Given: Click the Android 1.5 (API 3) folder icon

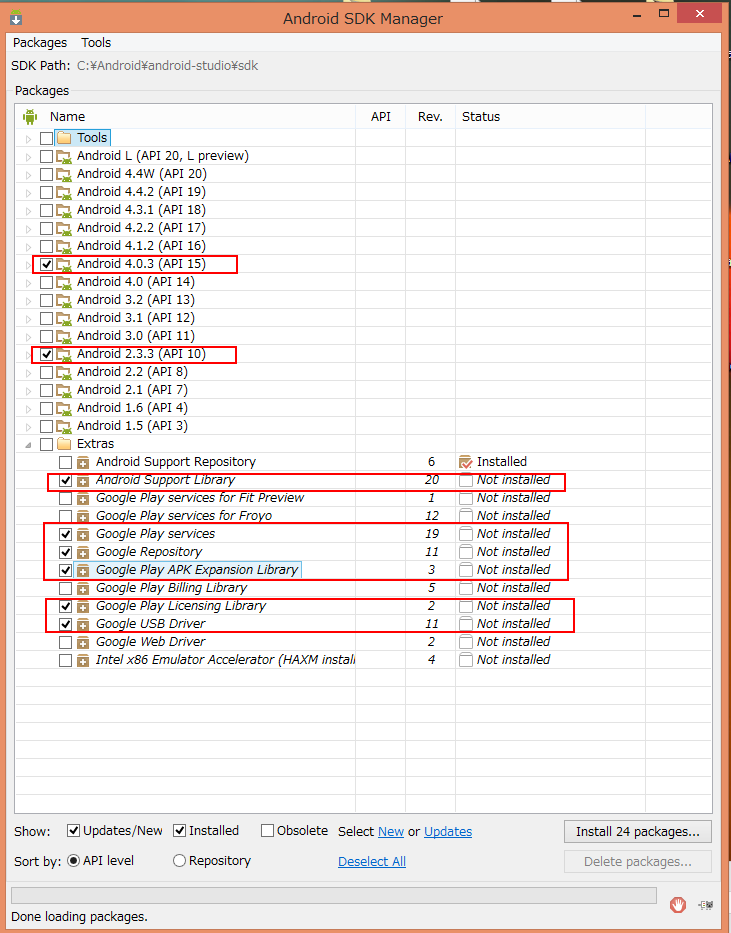Looking at the screenshot, I should [64, 426].
